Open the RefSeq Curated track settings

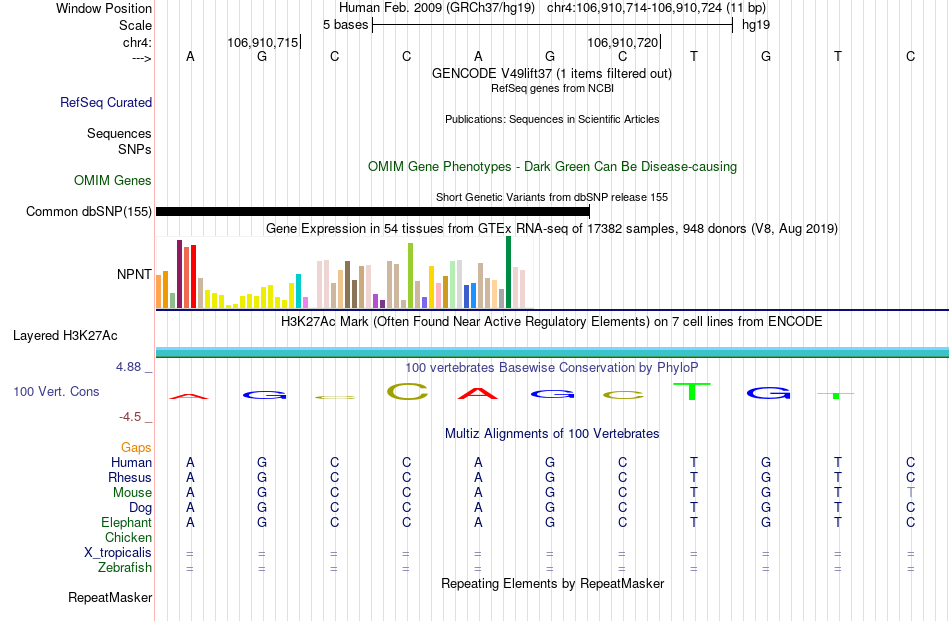[x=106, y=102]
